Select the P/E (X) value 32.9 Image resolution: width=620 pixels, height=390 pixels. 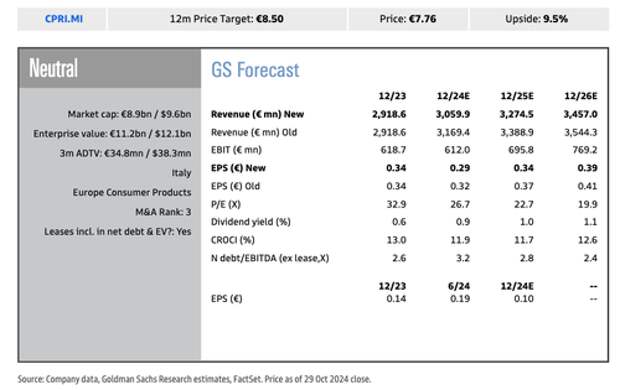396,204
